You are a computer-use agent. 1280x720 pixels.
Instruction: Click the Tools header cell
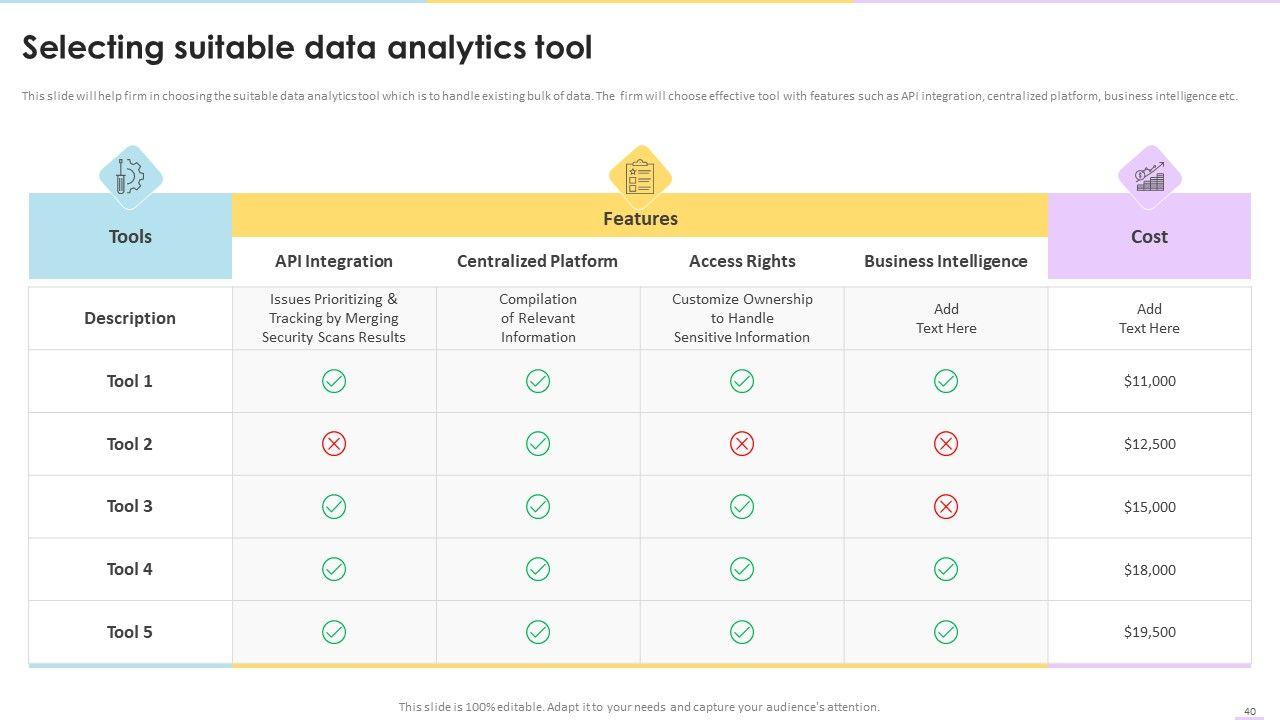(130, 237)
